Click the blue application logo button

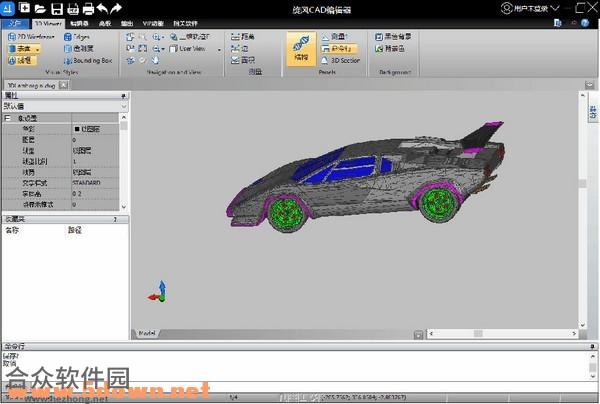(7, 8)
